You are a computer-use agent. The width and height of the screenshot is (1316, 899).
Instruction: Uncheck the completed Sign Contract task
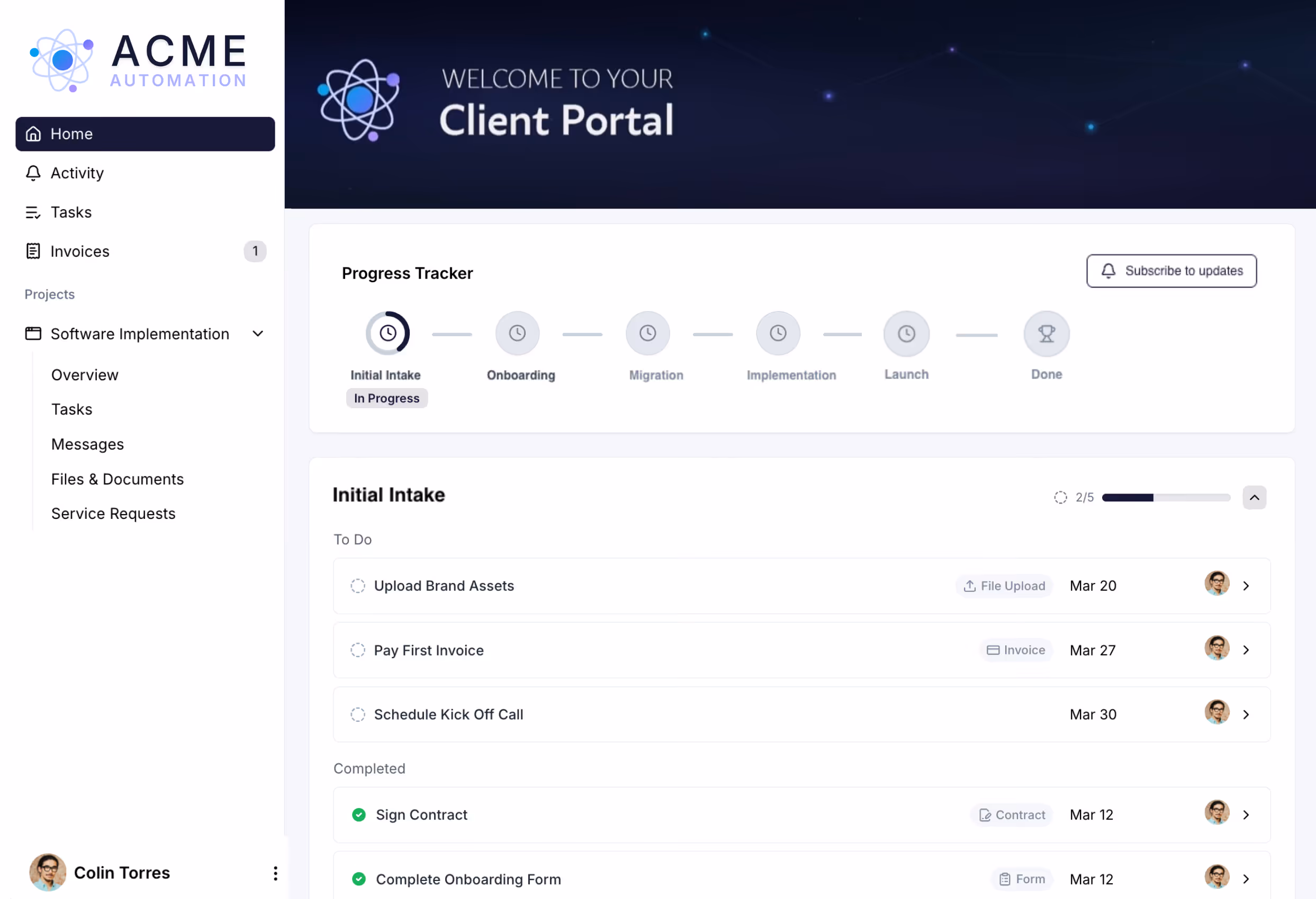coord(358,815)
